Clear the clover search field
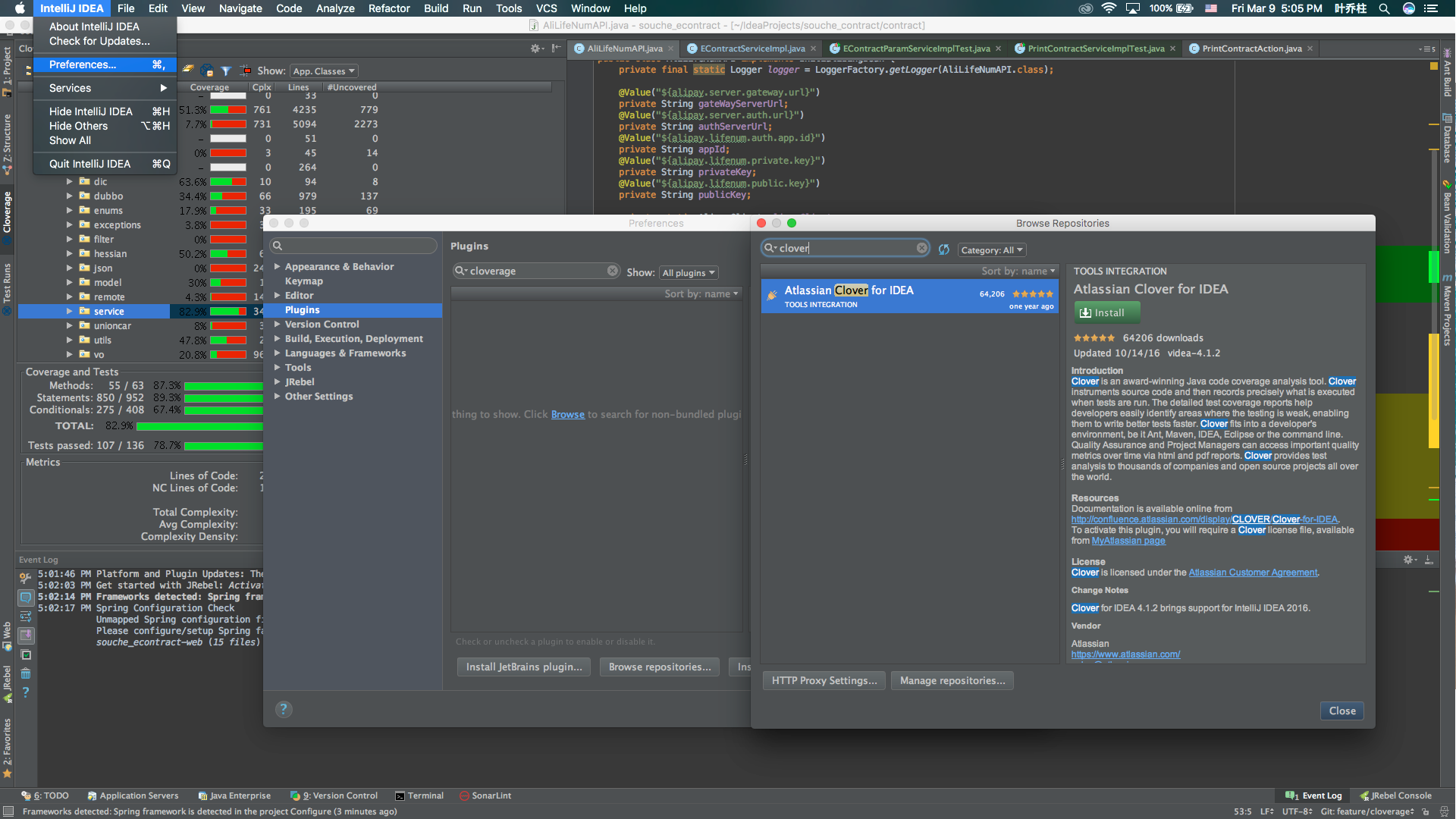Screen dimensions: 1456x819 (921, 248)
